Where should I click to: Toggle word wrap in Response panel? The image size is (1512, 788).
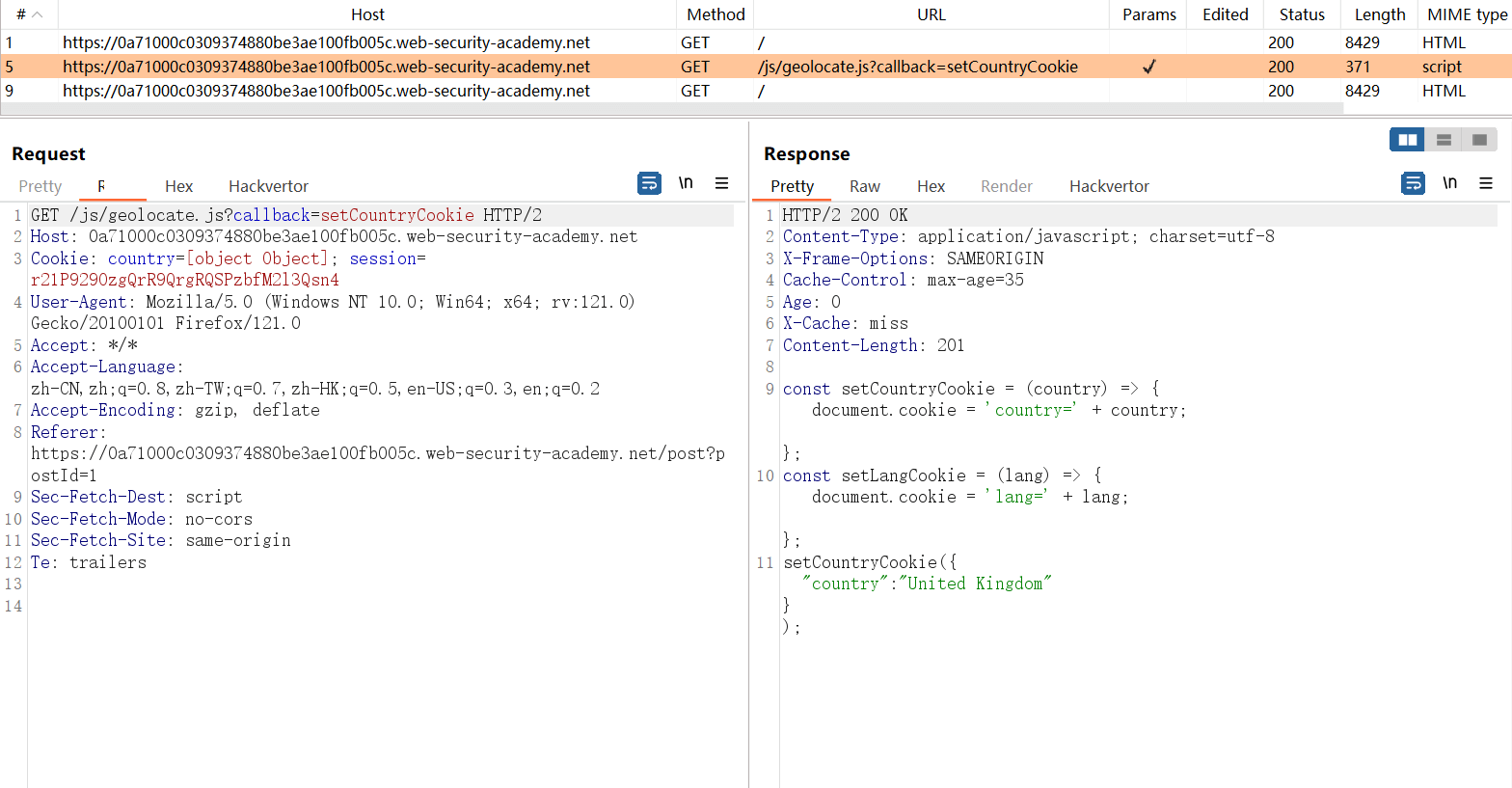1413,183
